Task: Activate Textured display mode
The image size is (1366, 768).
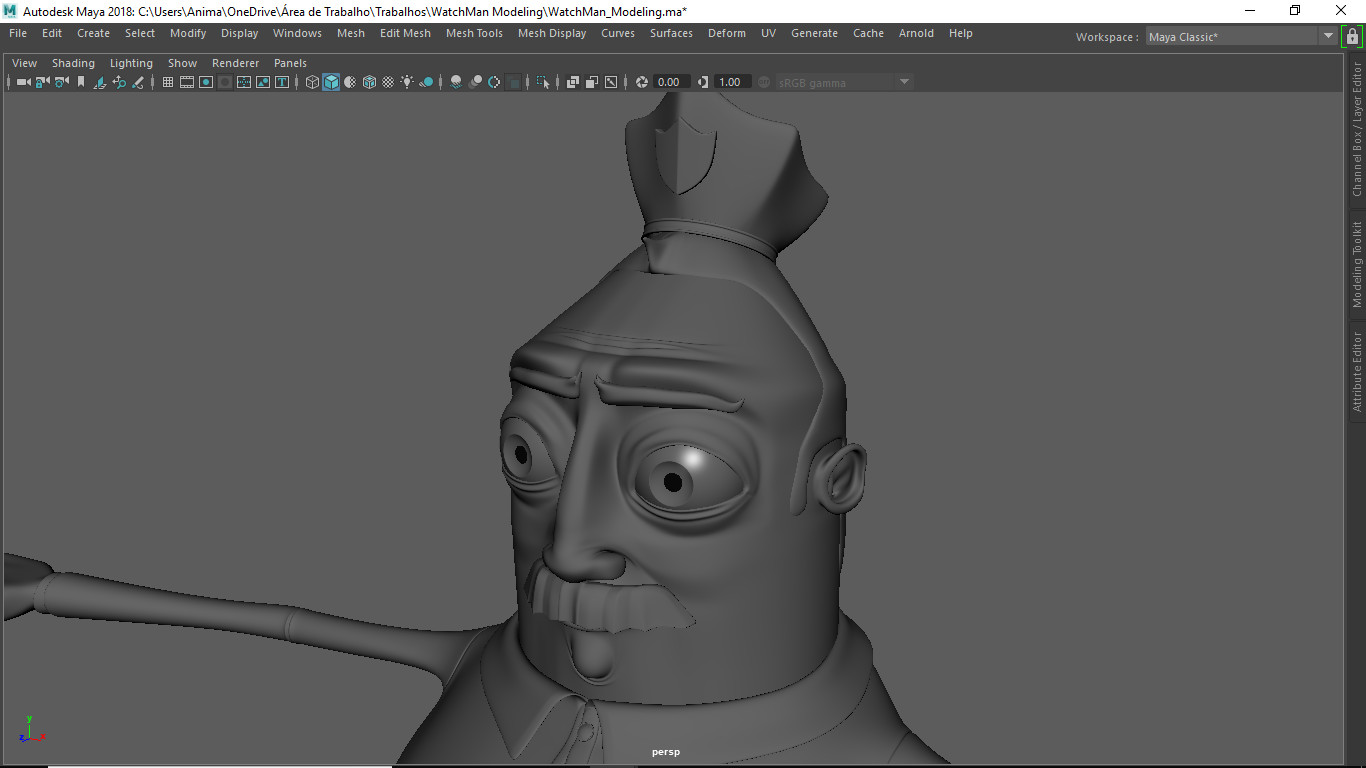Action: point(369,82)
